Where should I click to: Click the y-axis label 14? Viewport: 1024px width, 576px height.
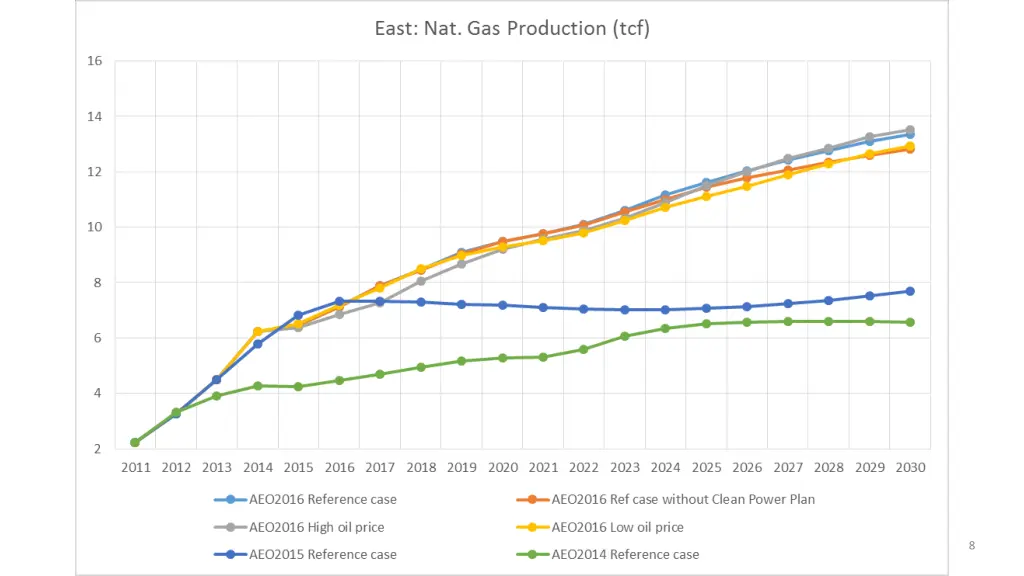[x=95, y=116]
